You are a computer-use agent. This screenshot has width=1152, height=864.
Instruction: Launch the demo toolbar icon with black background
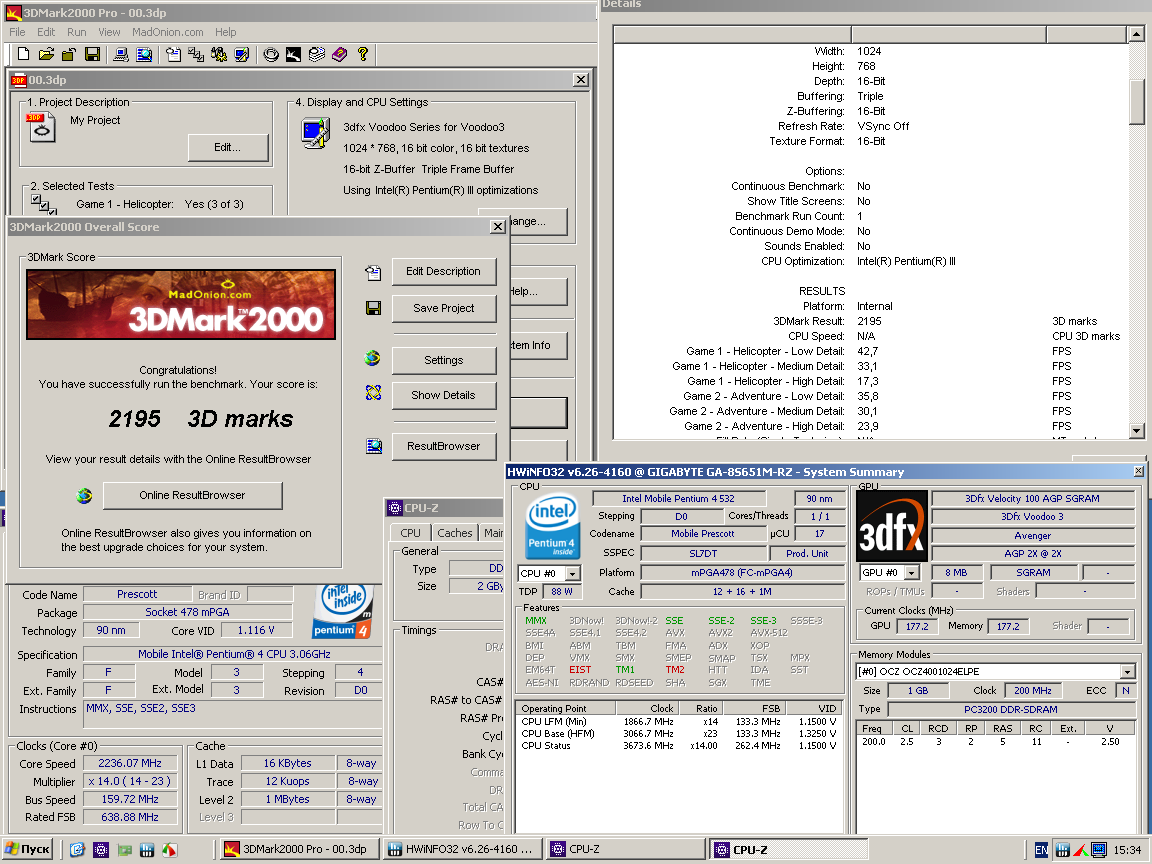[x=294, y=54]
